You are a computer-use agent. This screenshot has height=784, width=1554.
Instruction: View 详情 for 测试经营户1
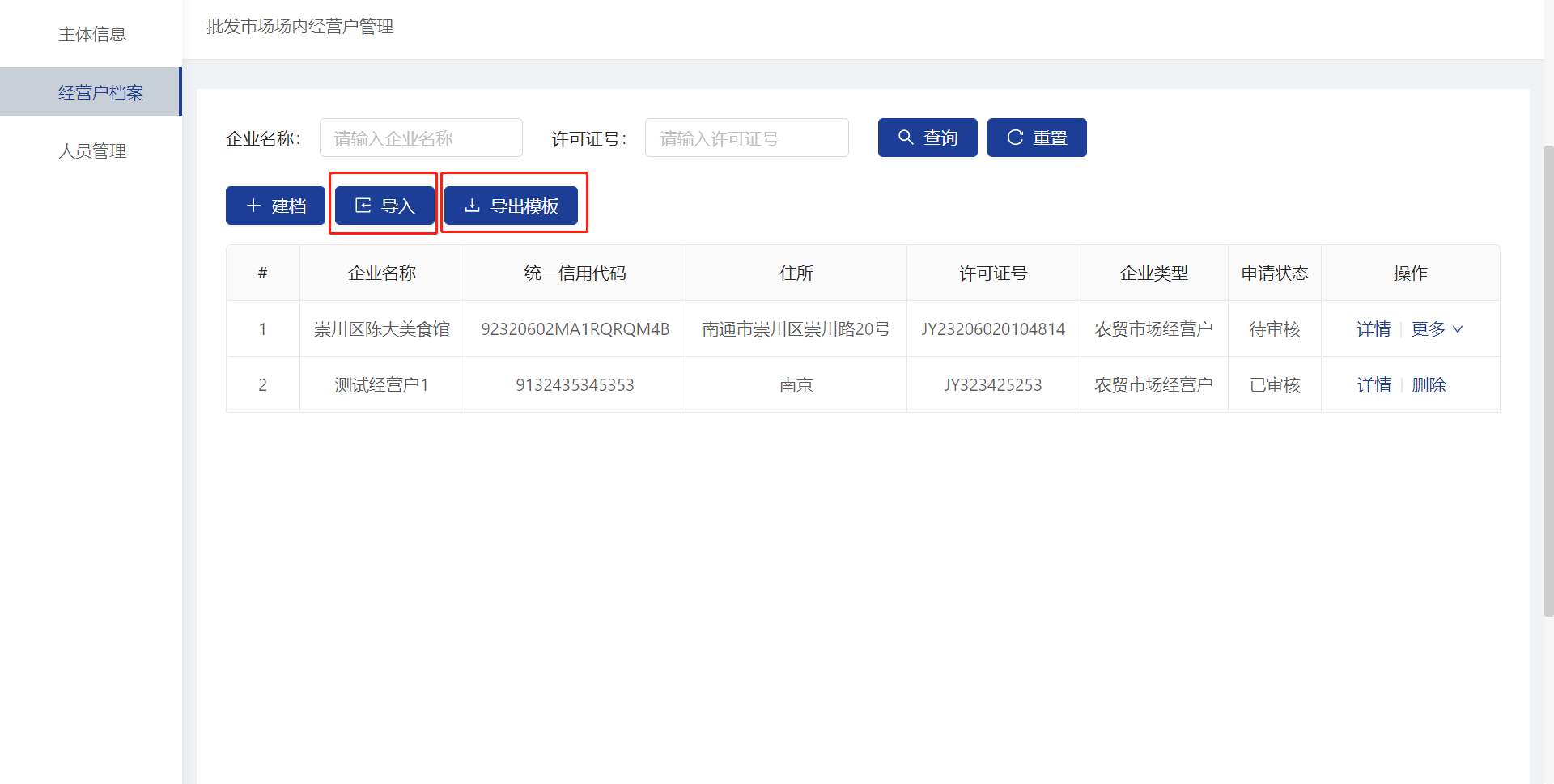(1374, 385)
